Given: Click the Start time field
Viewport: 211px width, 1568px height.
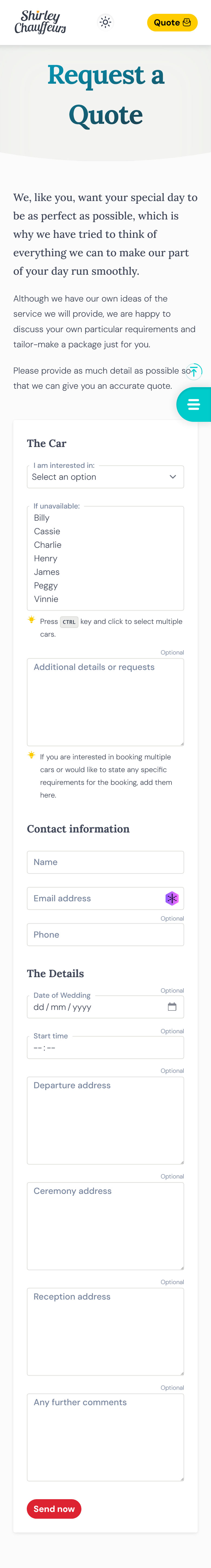Looking at the screenshot, I should tap(105, 1048).
